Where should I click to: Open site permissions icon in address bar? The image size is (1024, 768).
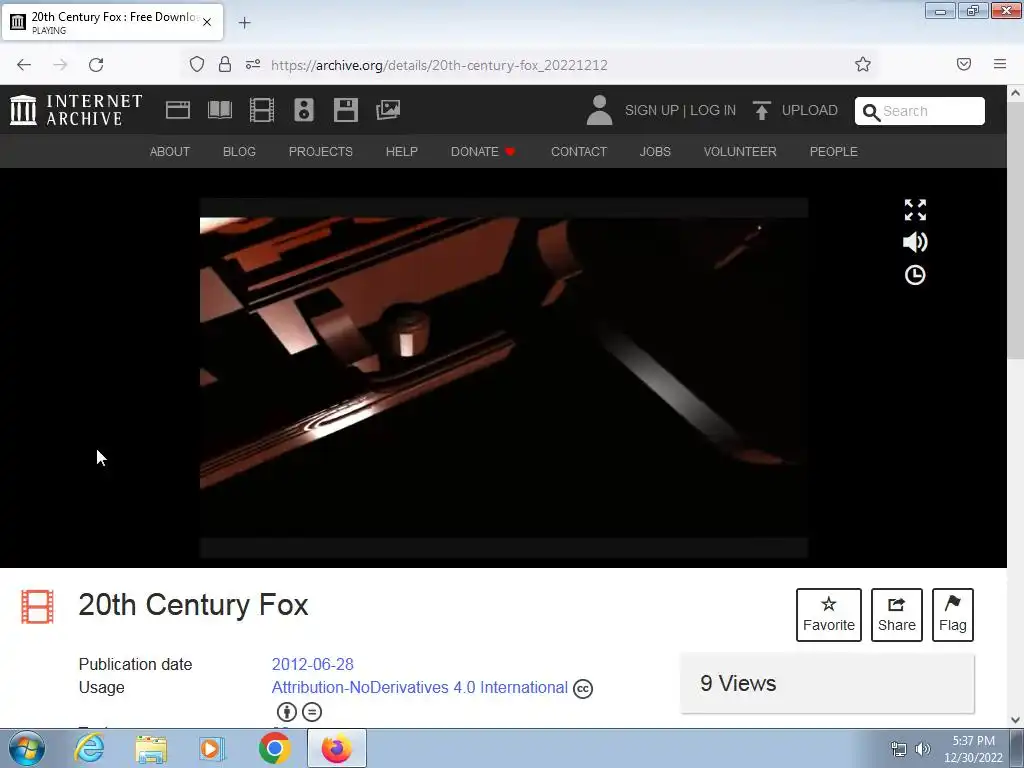(x=253, y=64)
